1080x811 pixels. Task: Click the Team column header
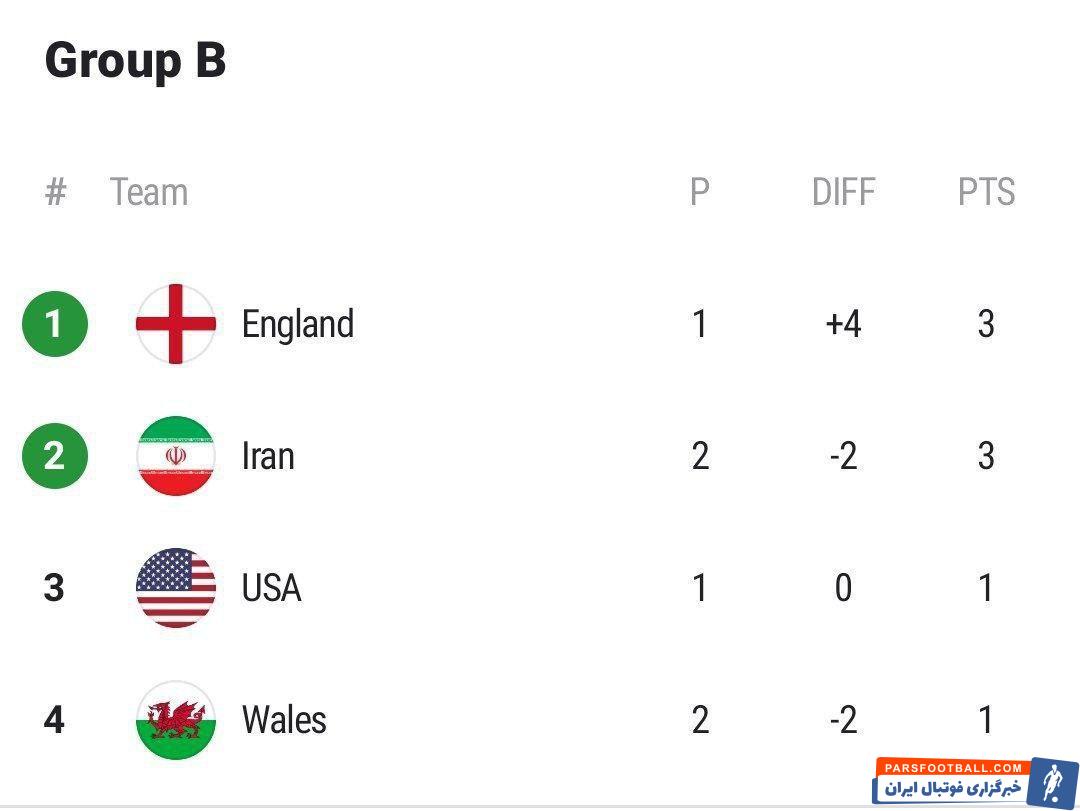149,192
